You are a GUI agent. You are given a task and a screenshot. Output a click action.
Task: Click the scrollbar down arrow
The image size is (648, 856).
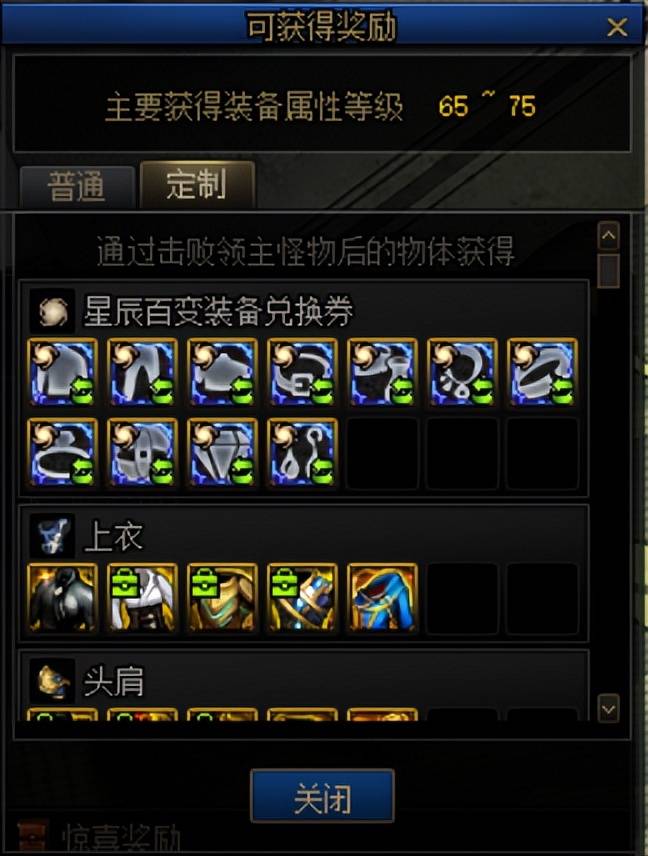point(609,709)
